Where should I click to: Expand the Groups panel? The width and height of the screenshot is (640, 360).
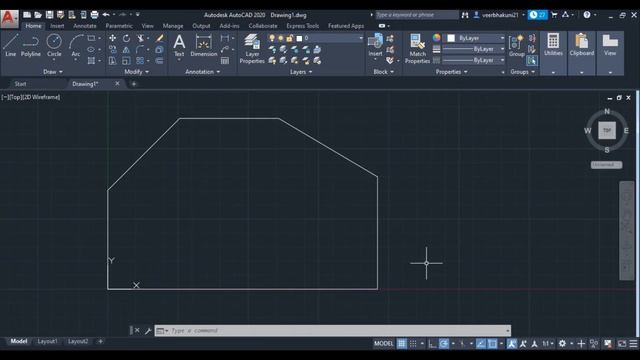(x=522, y=72)
